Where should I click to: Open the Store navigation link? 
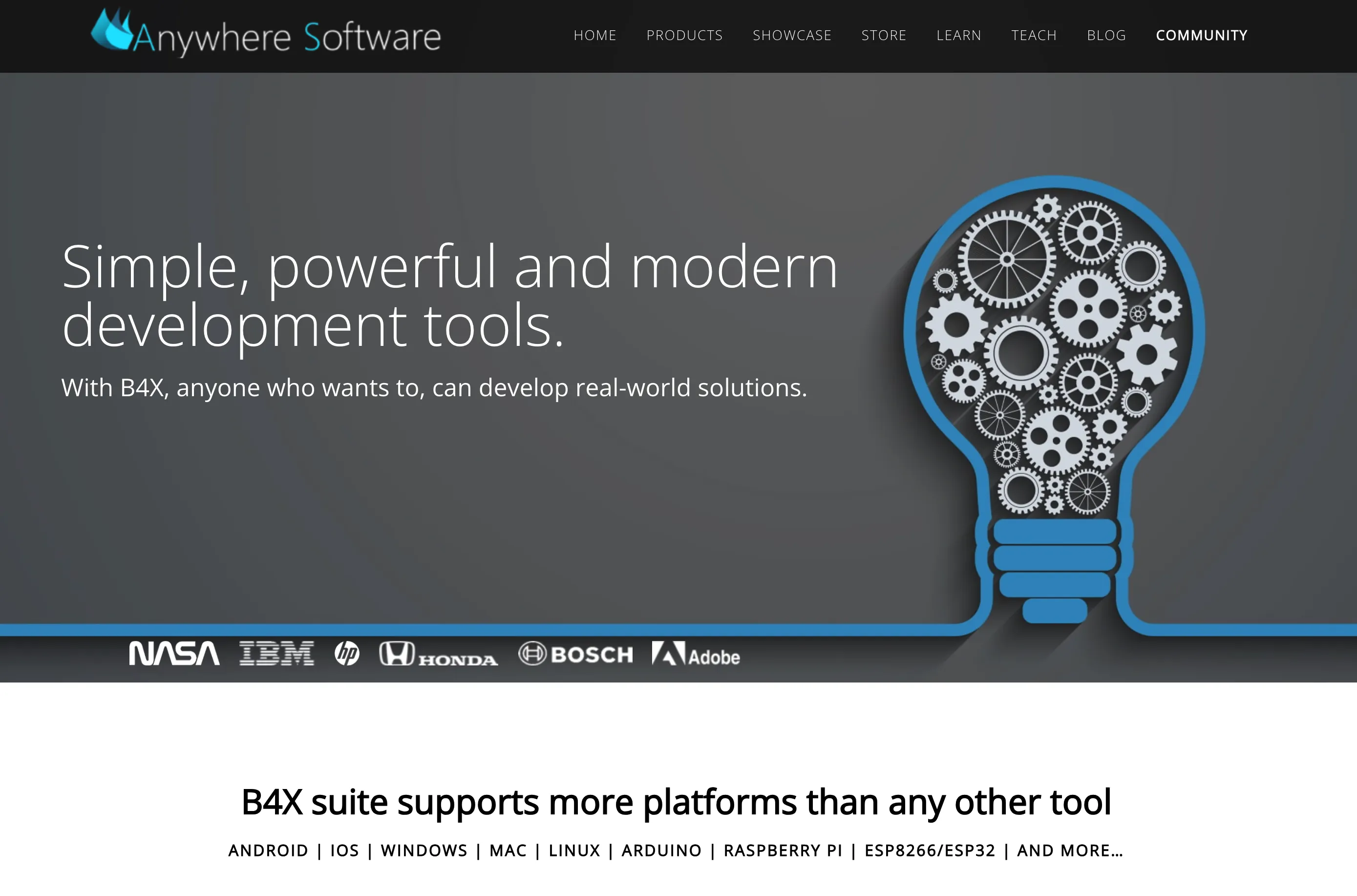pyautogui.click(x=884, y=36)
